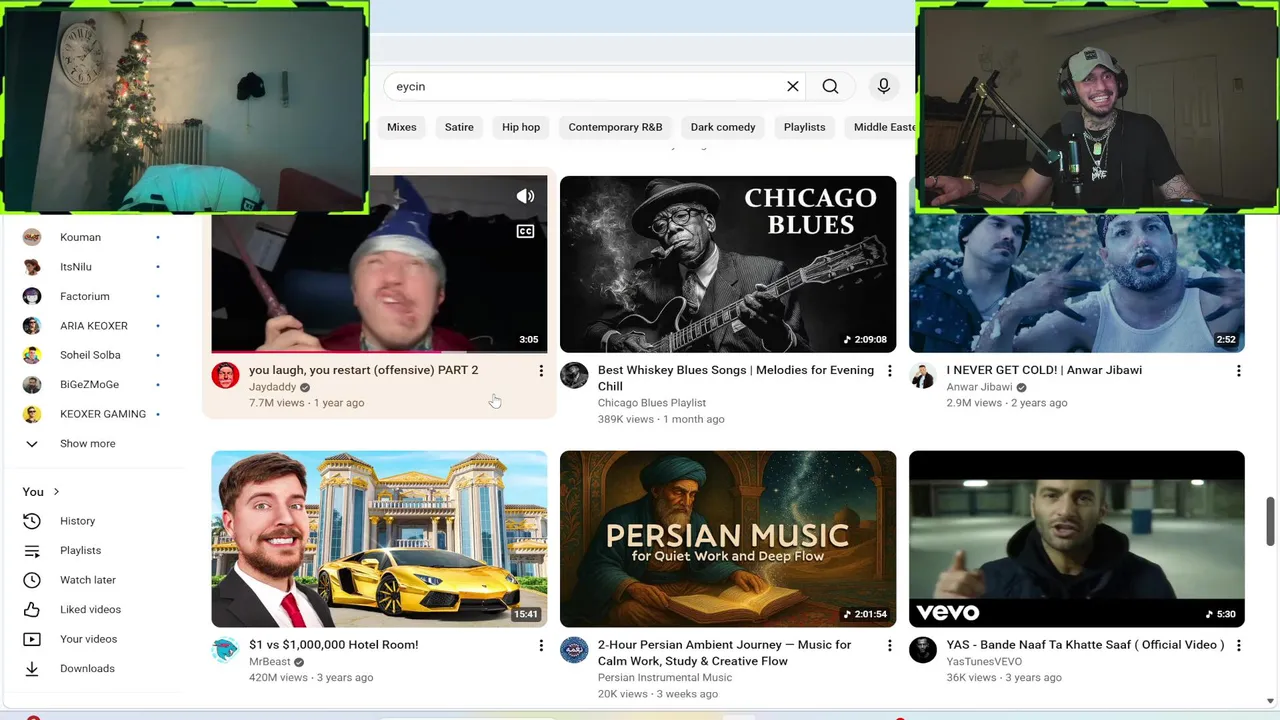Click the Jaydaddy channel name

click(272, 387)
